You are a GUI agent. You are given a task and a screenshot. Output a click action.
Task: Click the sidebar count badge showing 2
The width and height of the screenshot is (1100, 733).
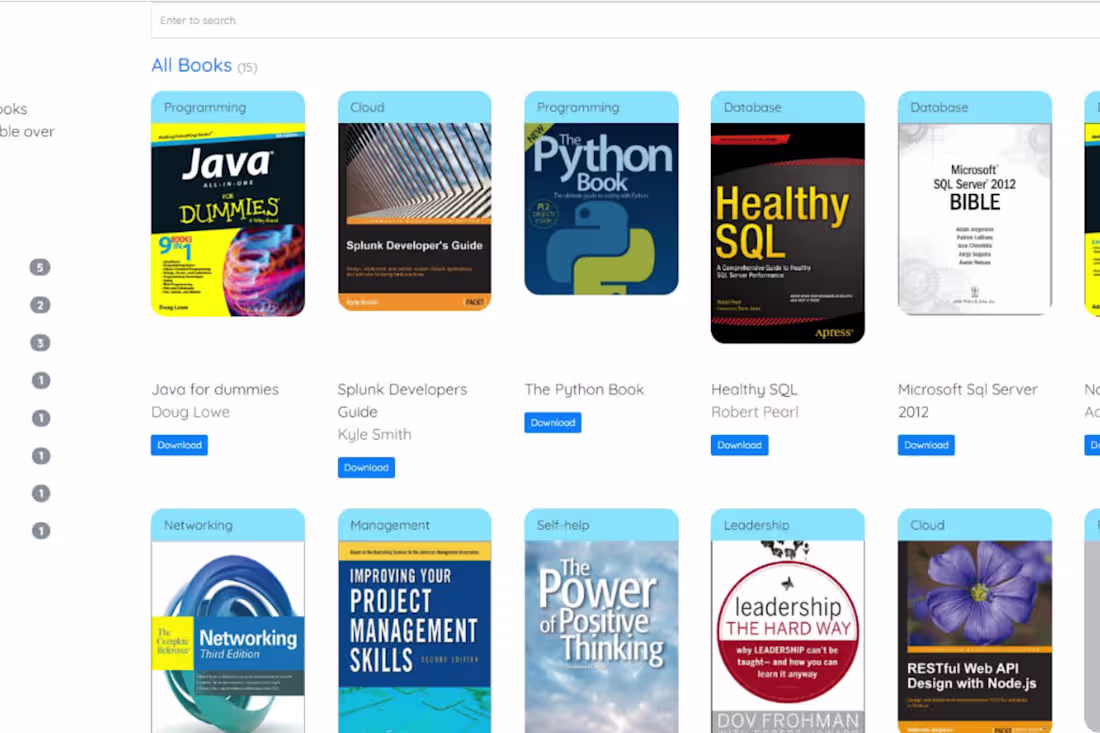[x=40, y=305]
